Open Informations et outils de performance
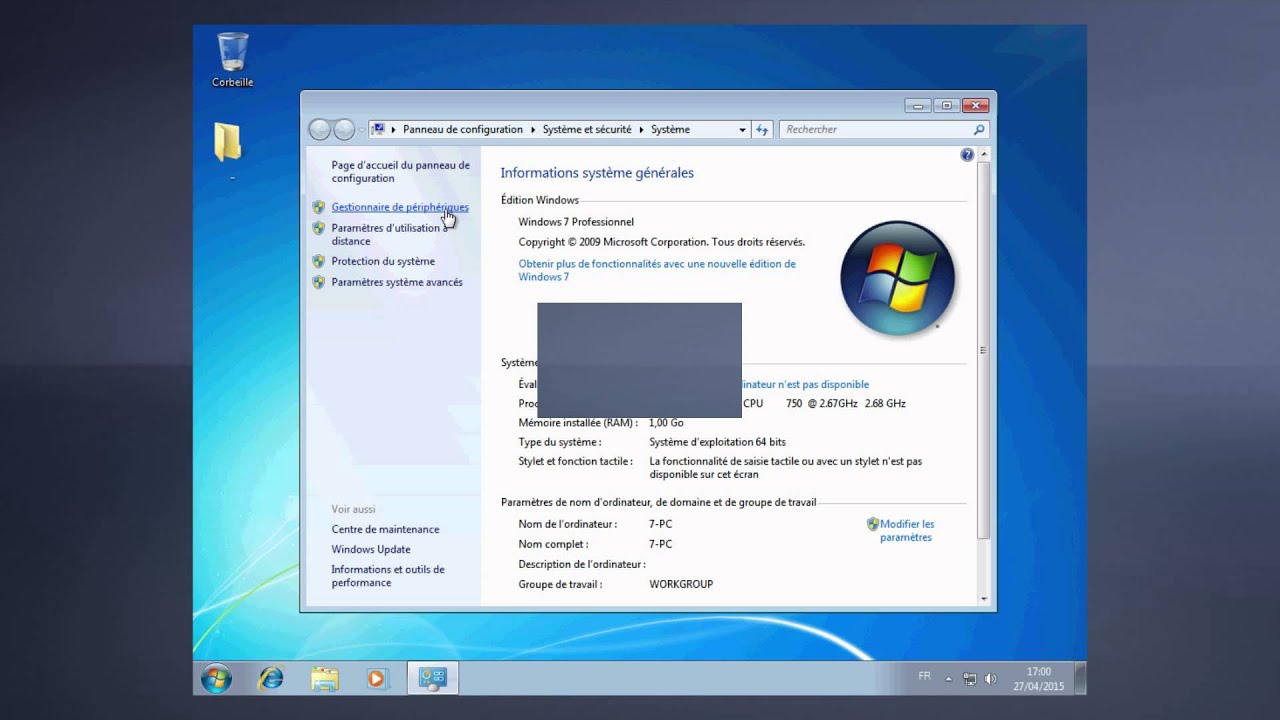The height and width of the screenshot is (720, 1280). (x=388, y=575)
